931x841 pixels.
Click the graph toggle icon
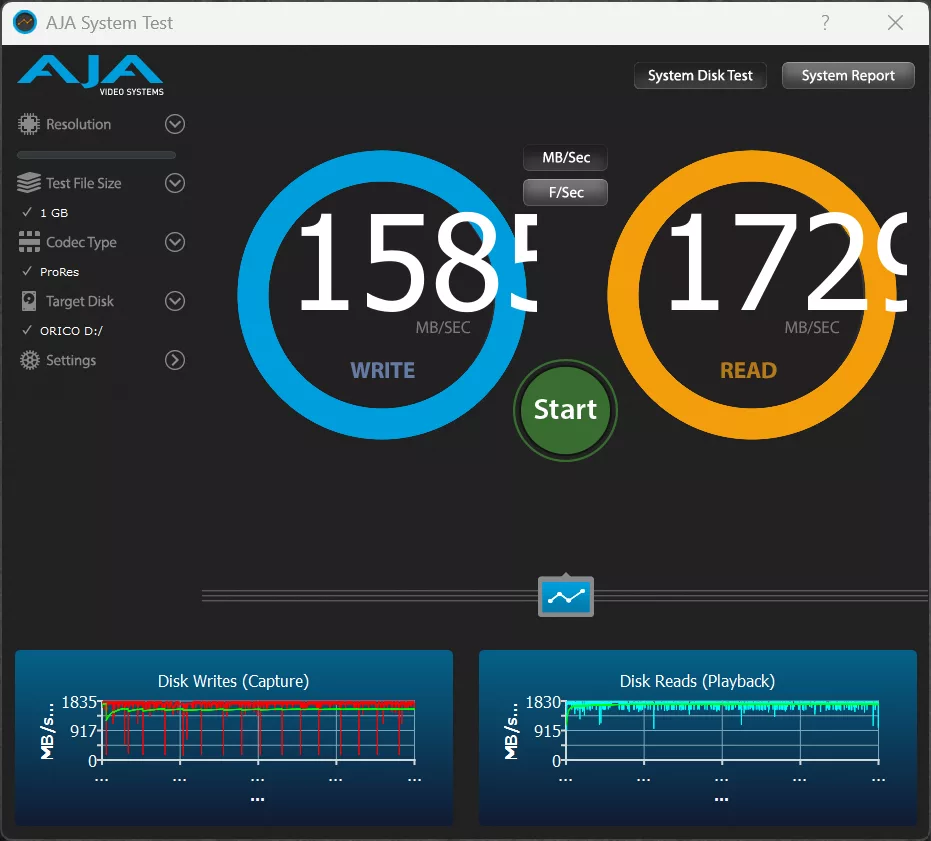pos(566,597)
